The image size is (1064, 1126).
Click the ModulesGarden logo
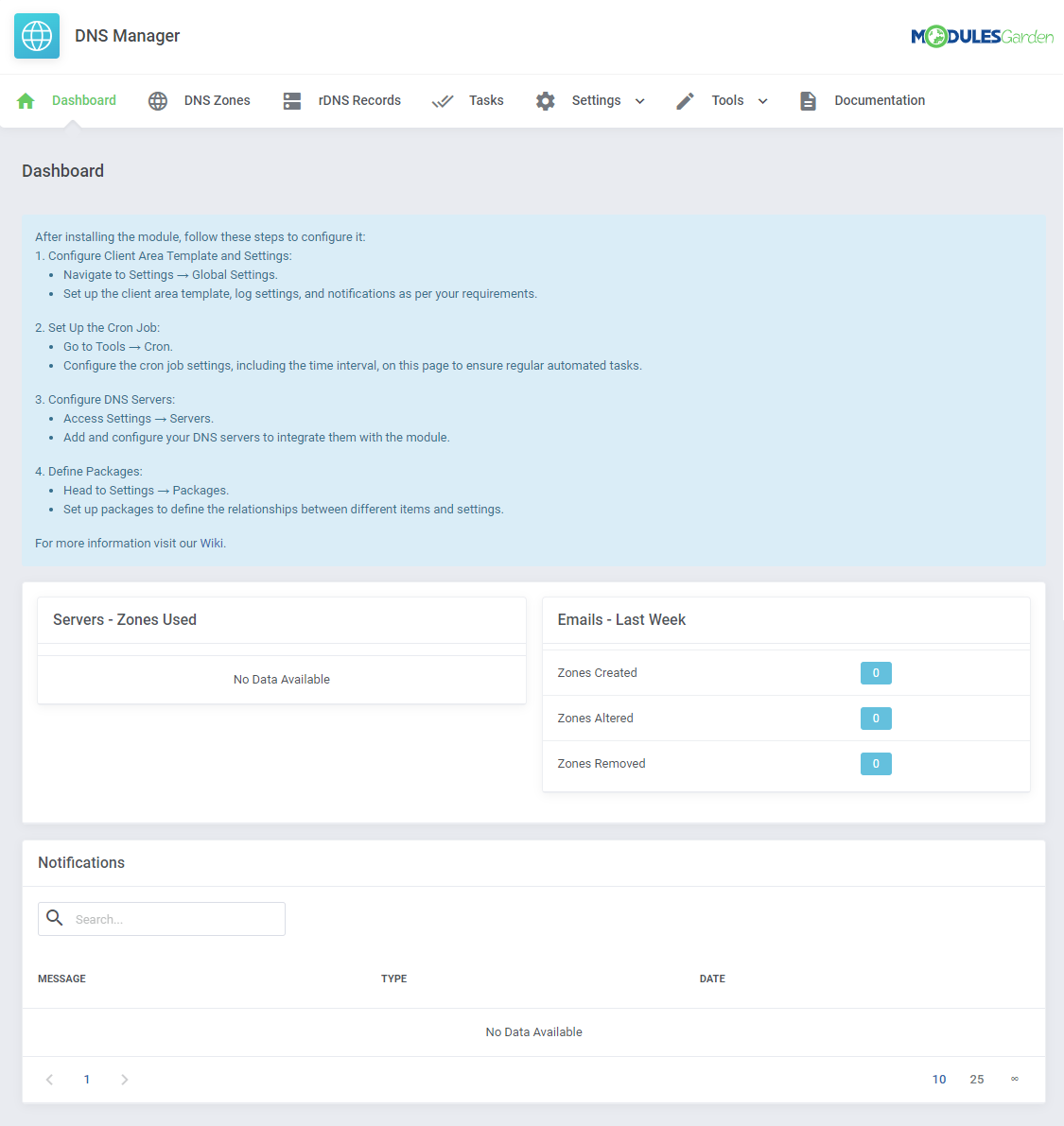pos(982,36)
